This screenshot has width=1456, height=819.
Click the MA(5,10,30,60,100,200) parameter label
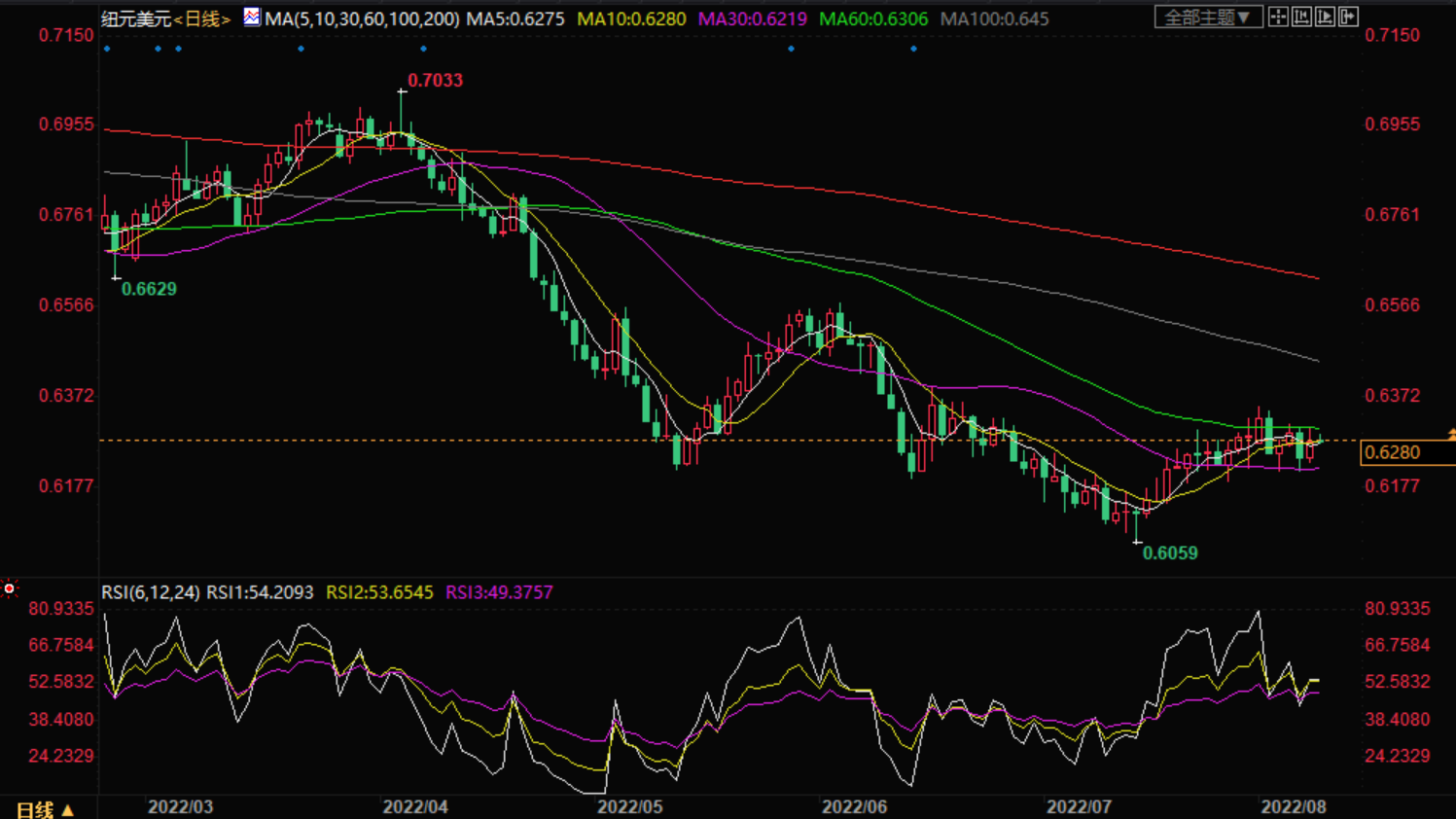point(362,18)
